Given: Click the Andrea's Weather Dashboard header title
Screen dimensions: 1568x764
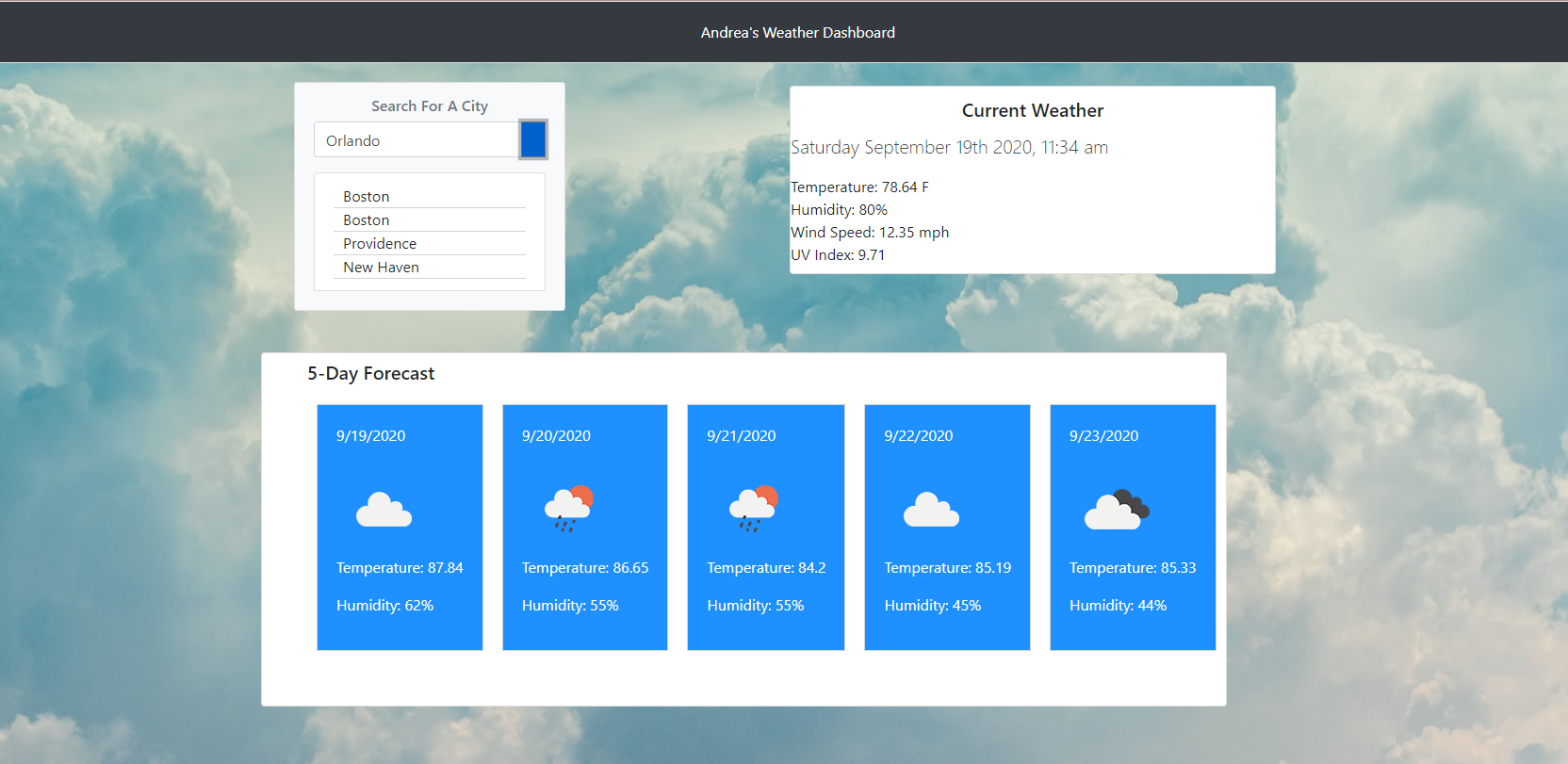Looking at the screenshot, I should click(798, 32).
